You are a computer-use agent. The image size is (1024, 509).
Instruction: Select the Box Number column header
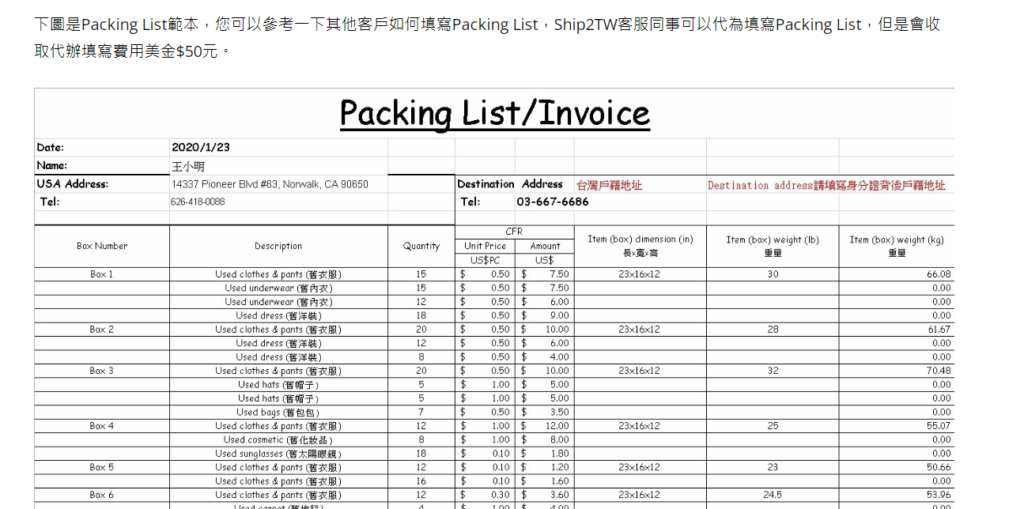coord(102,246)
